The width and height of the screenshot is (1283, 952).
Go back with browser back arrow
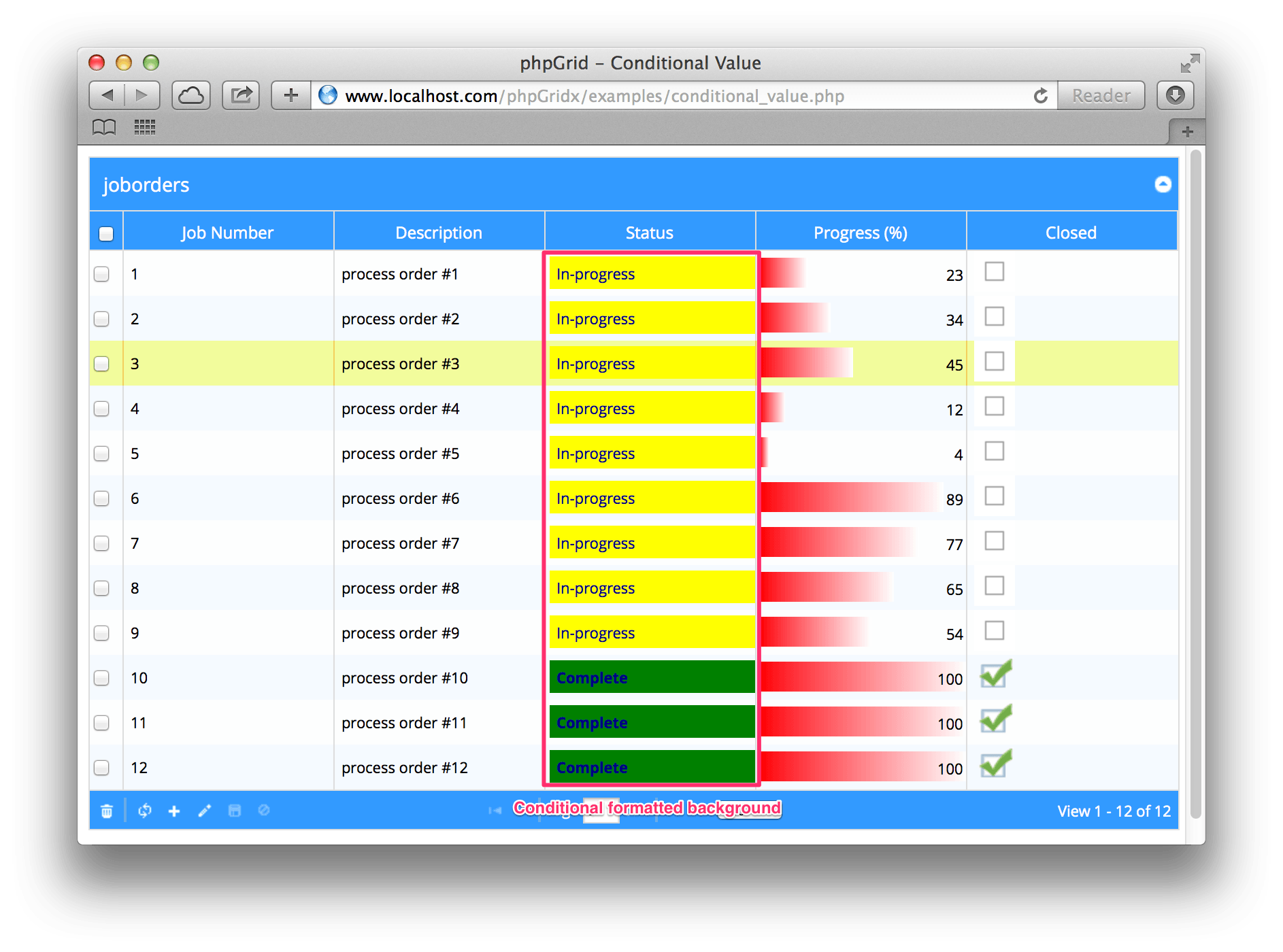(x=107, y=95)
